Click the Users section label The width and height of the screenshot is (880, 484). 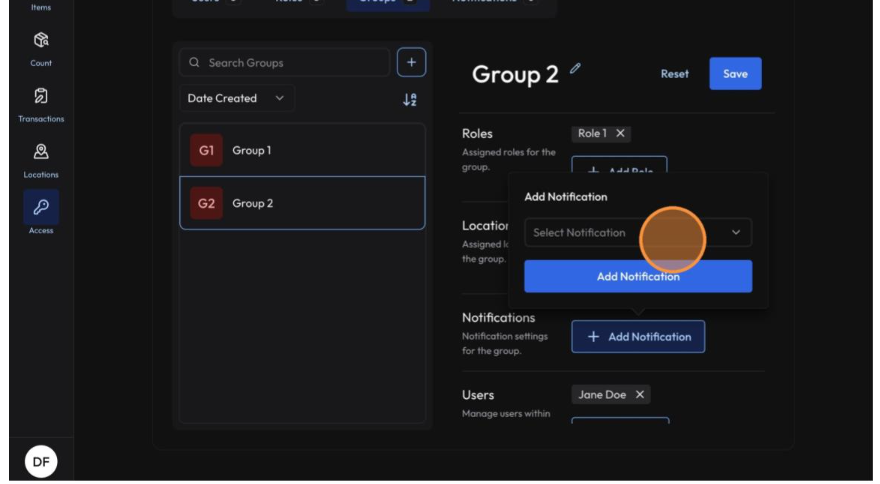tap(478, 395)
